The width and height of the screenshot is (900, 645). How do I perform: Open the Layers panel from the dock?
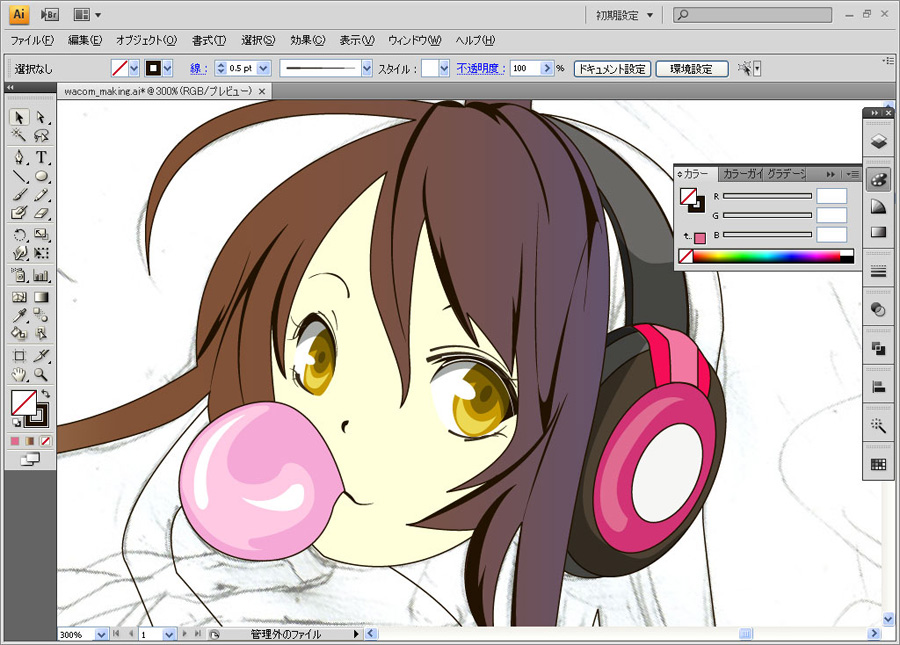pos(878,141)
